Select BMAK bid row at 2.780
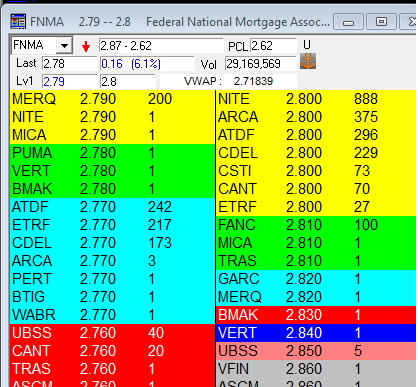The height and width of the screenshot is (387, 418). pos(113,189)
